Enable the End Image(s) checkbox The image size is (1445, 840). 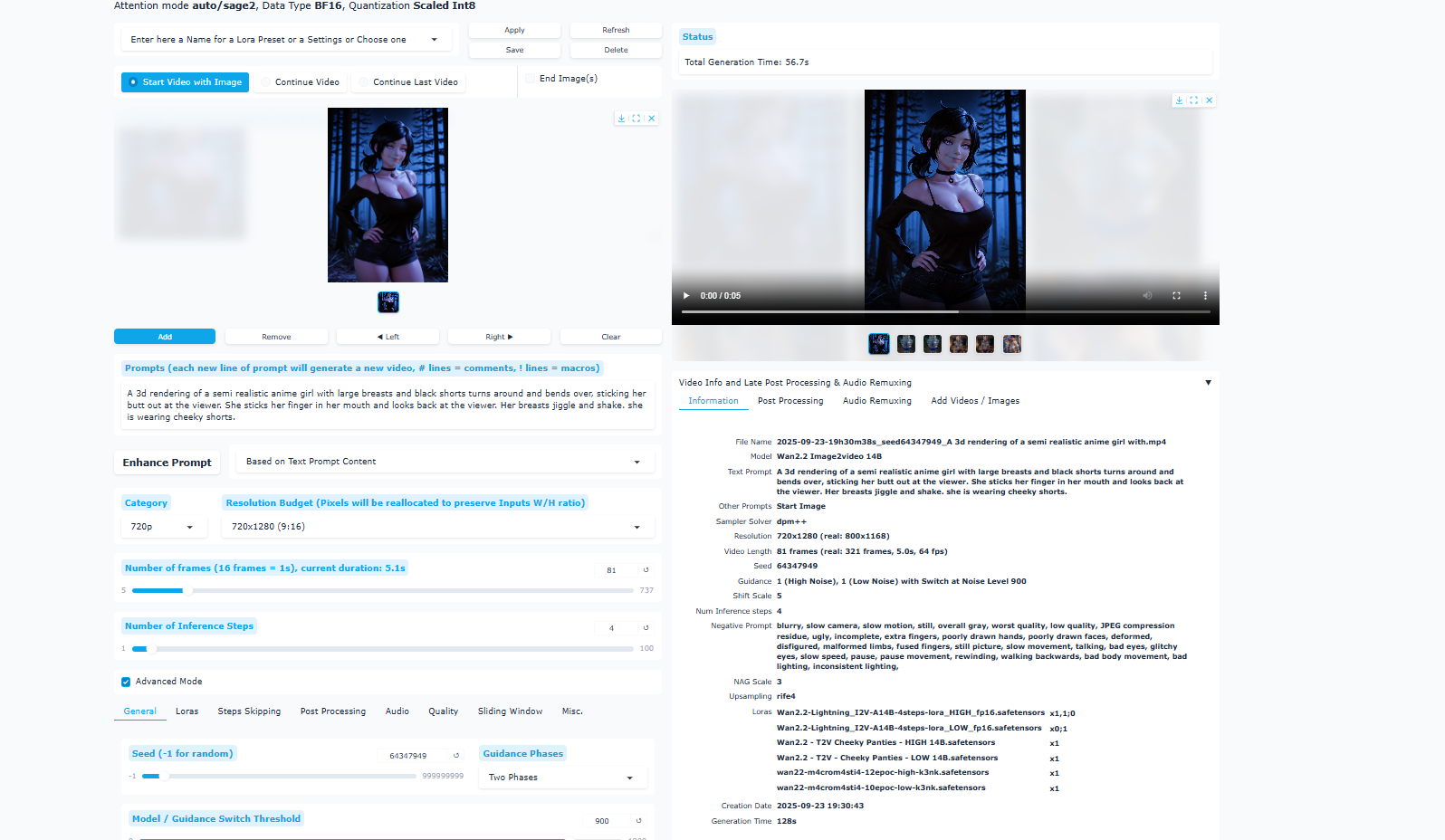click(x=531, y=79)
